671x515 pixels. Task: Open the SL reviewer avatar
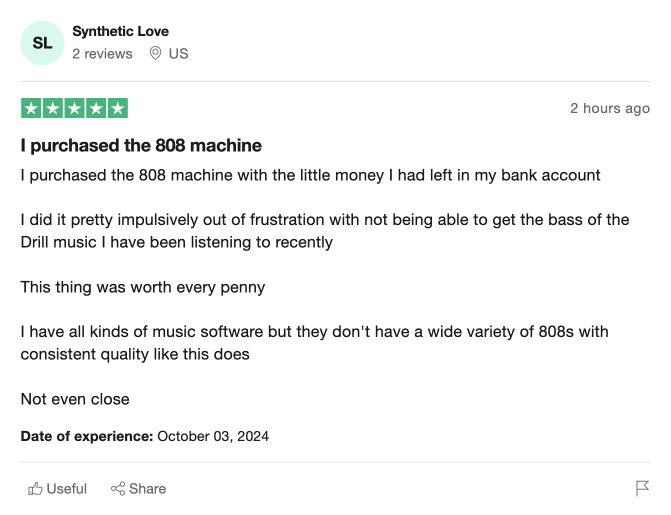coord(42,43)
